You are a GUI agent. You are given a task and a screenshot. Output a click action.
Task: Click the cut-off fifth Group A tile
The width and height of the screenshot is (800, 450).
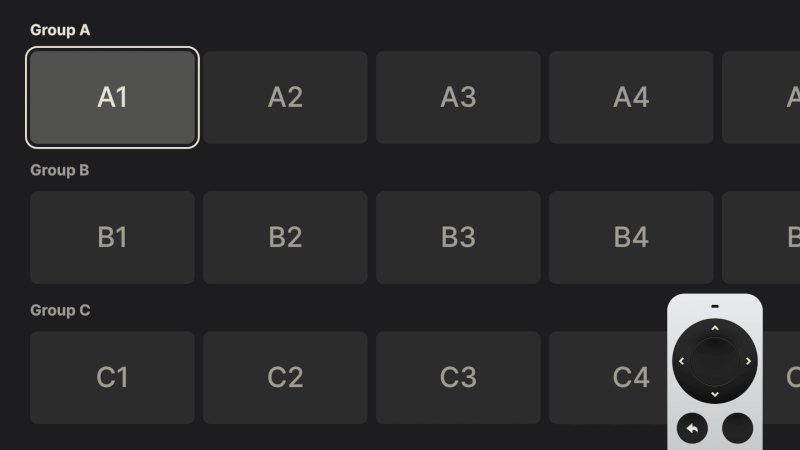(x=762, y=97)
